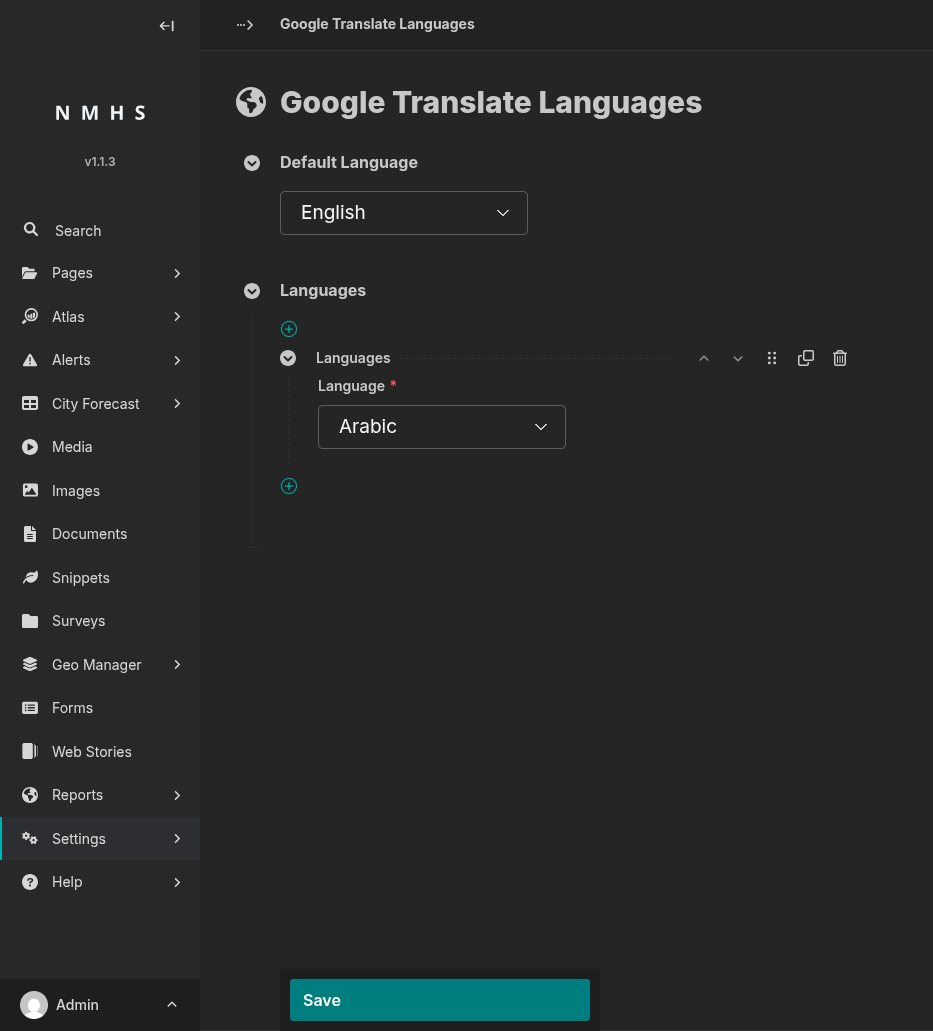Image resolution: width=933 pixels, height=1031 pixels.
Task: Click the Default Language heading
Action: pos(348,162)
